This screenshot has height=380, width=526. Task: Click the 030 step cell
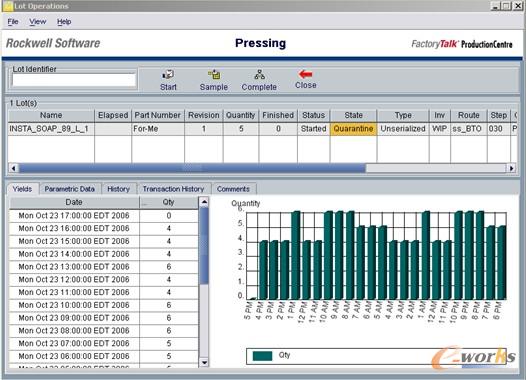point(499,129)
